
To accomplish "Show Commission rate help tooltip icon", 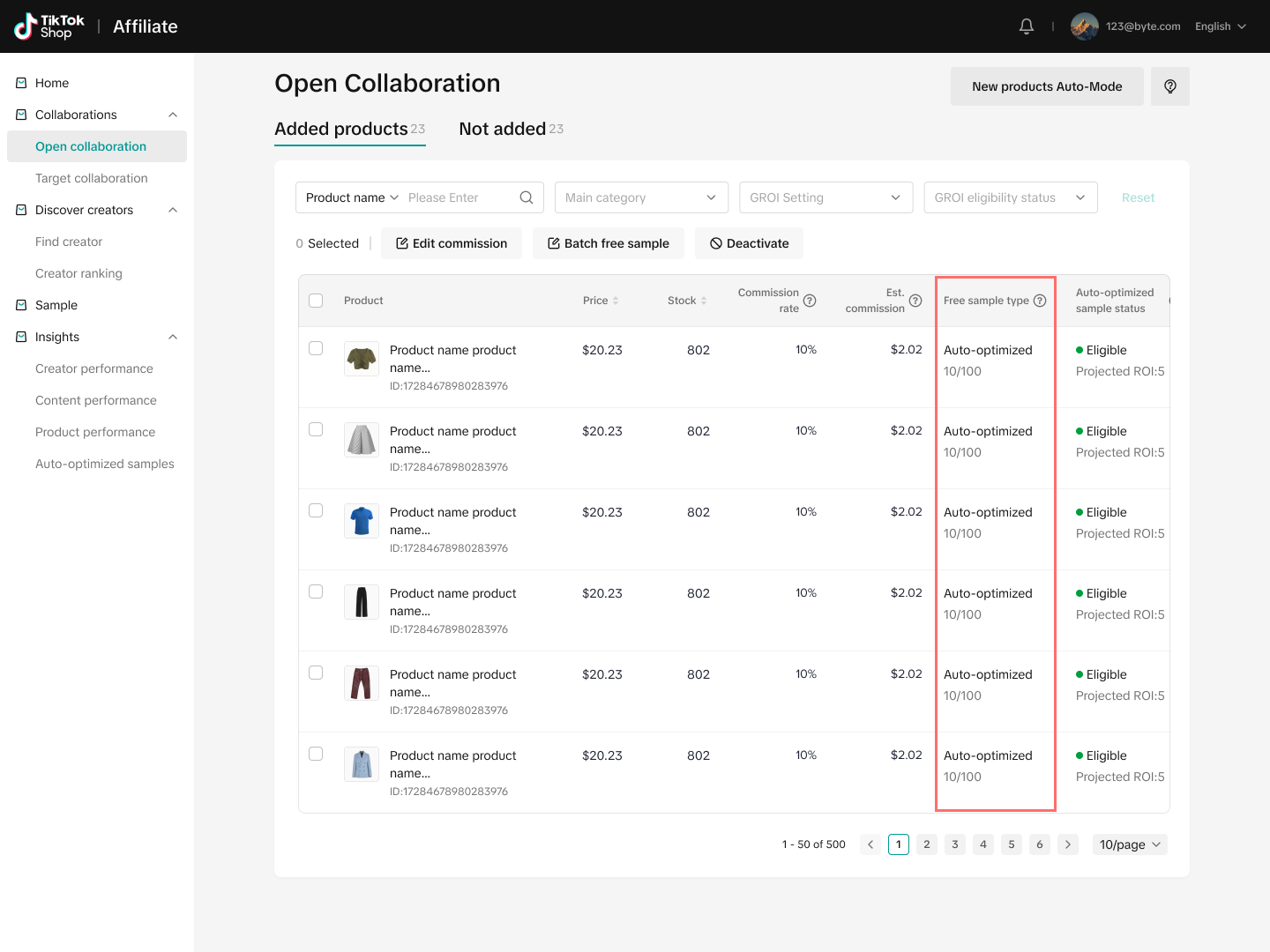I will (x=810, y=301).
